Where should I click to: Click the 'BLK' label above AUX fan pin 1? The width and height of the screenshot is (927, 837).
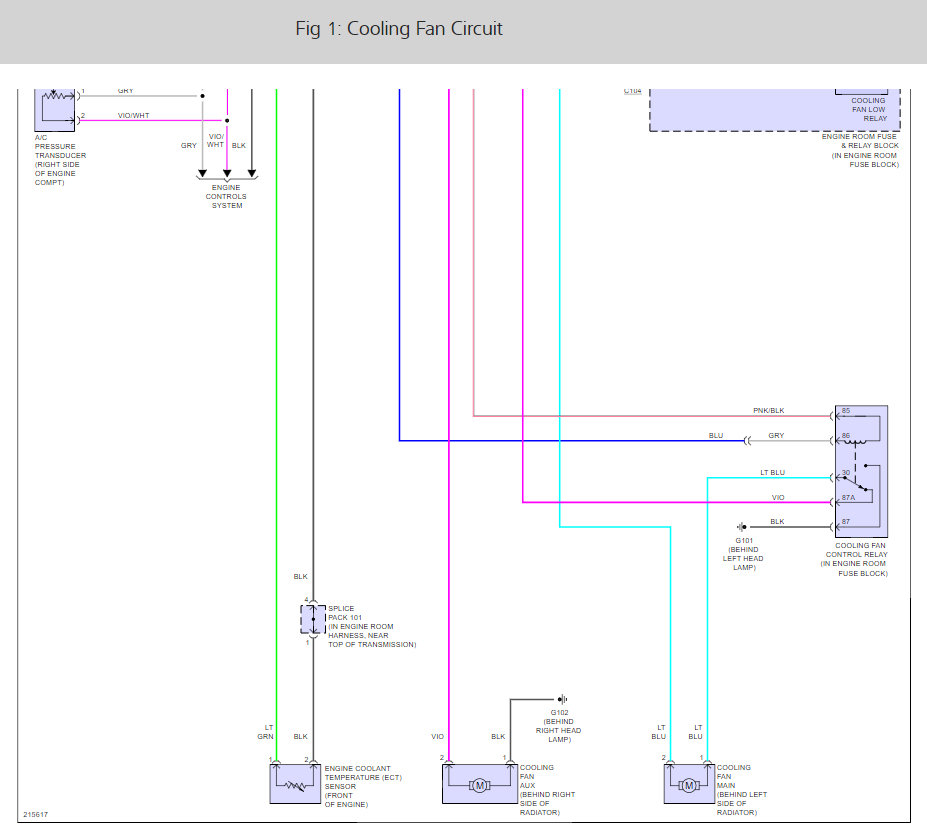(498, 737)
